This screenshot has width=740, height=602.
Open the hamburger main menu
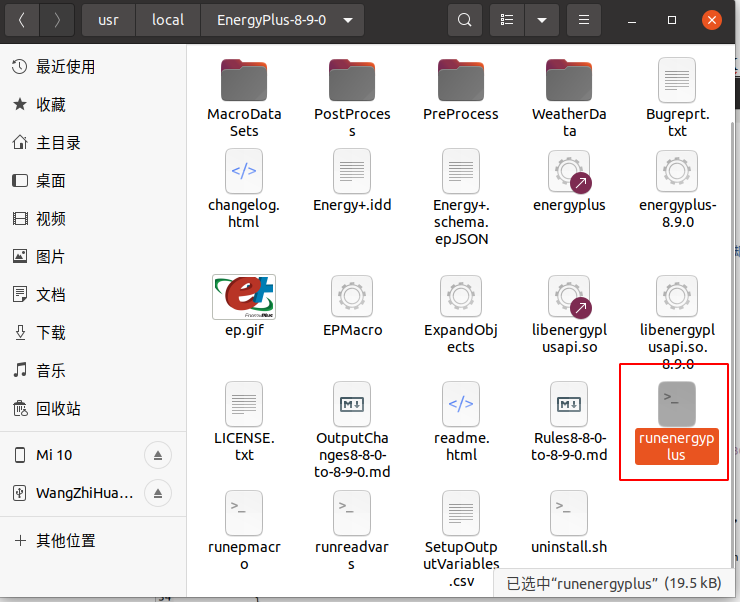[x=584, y=20]
